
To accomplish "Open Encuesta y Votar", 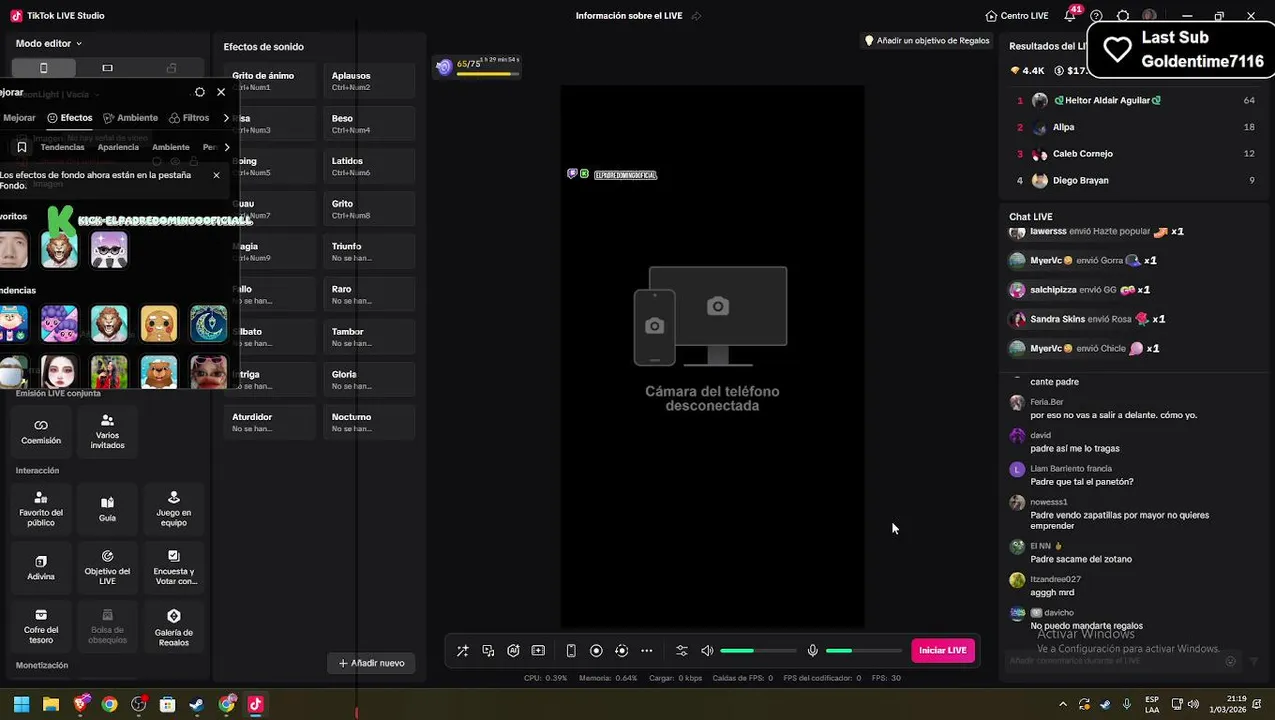I will click(x=173, y=568).
